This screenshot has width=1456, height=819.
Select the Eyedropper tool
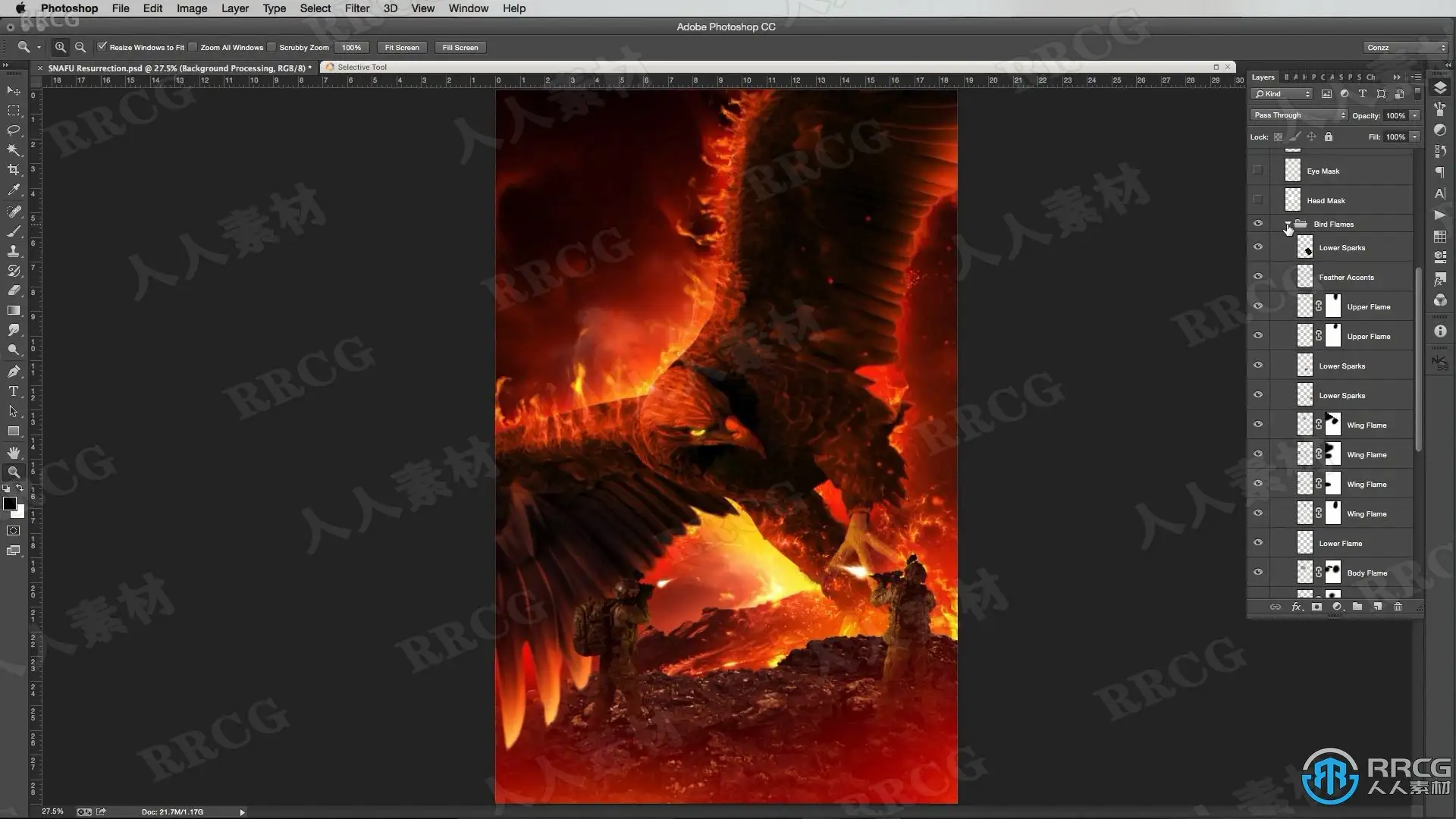click(14, 190)
